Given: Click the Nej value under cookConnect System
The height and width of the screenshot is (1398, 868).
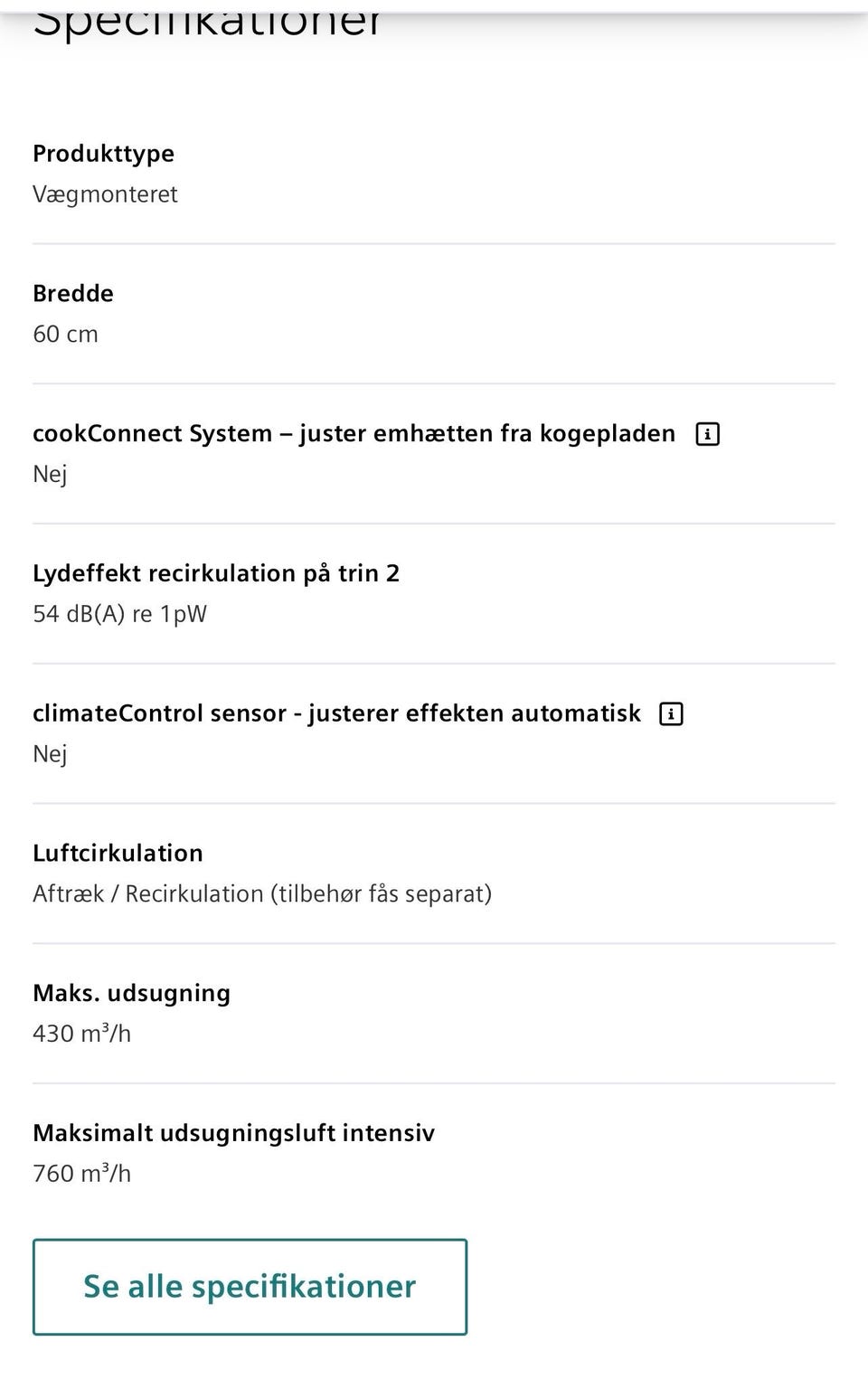Looking at the screenshot, I should click(50, 475).
